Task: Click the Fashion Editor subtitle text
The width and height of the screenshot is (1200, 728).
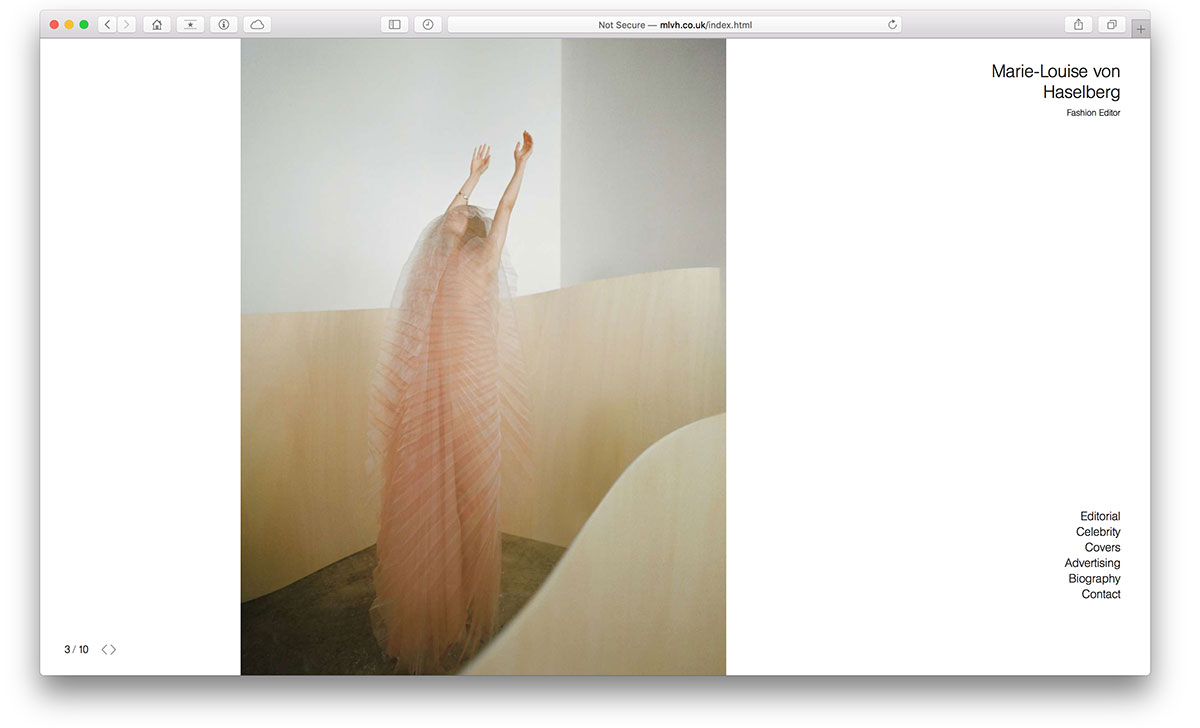Action: point(1093,113)
